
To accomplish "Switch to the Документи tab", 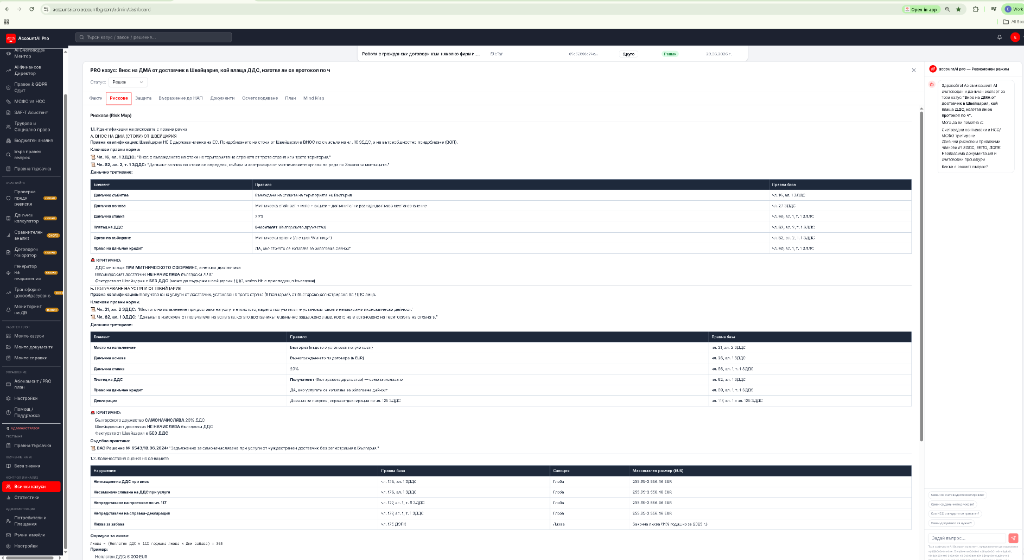I will 222,98.
